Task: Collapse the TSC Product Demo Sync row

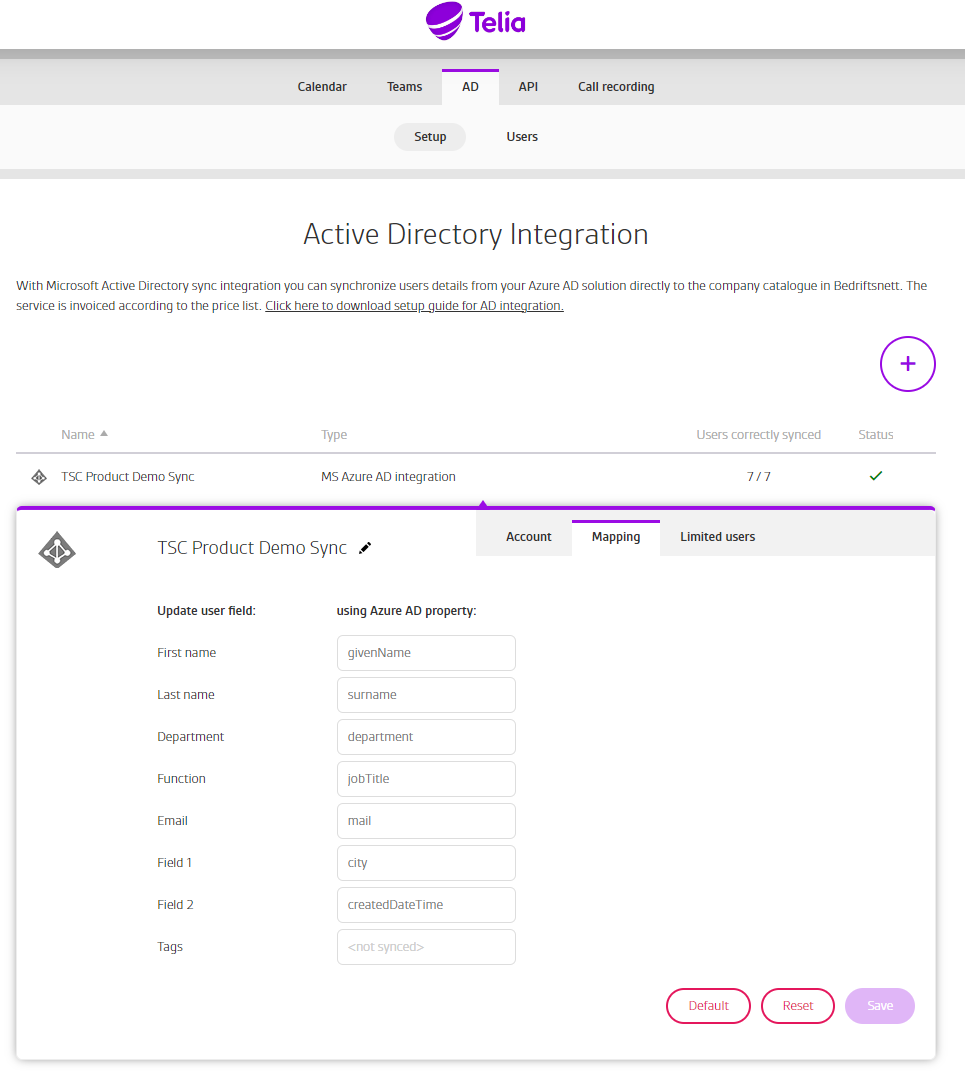Action: [128, 477]
